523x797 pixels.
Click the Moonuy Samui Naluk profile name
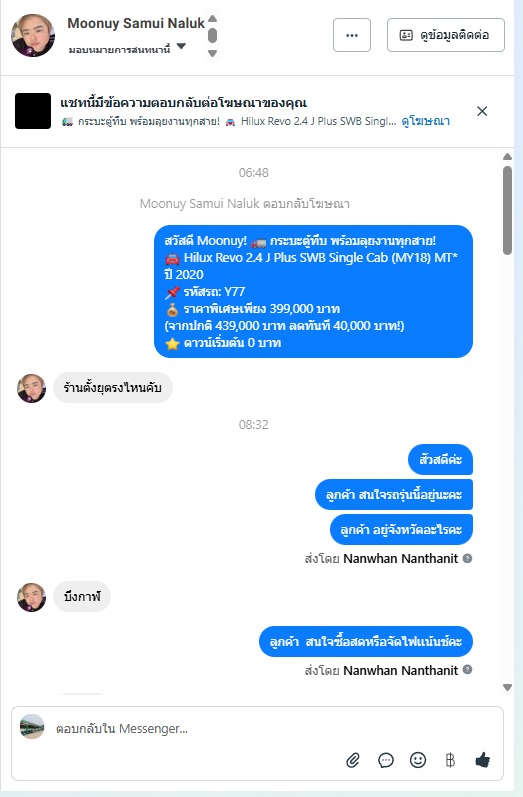(x=136, y=23)
